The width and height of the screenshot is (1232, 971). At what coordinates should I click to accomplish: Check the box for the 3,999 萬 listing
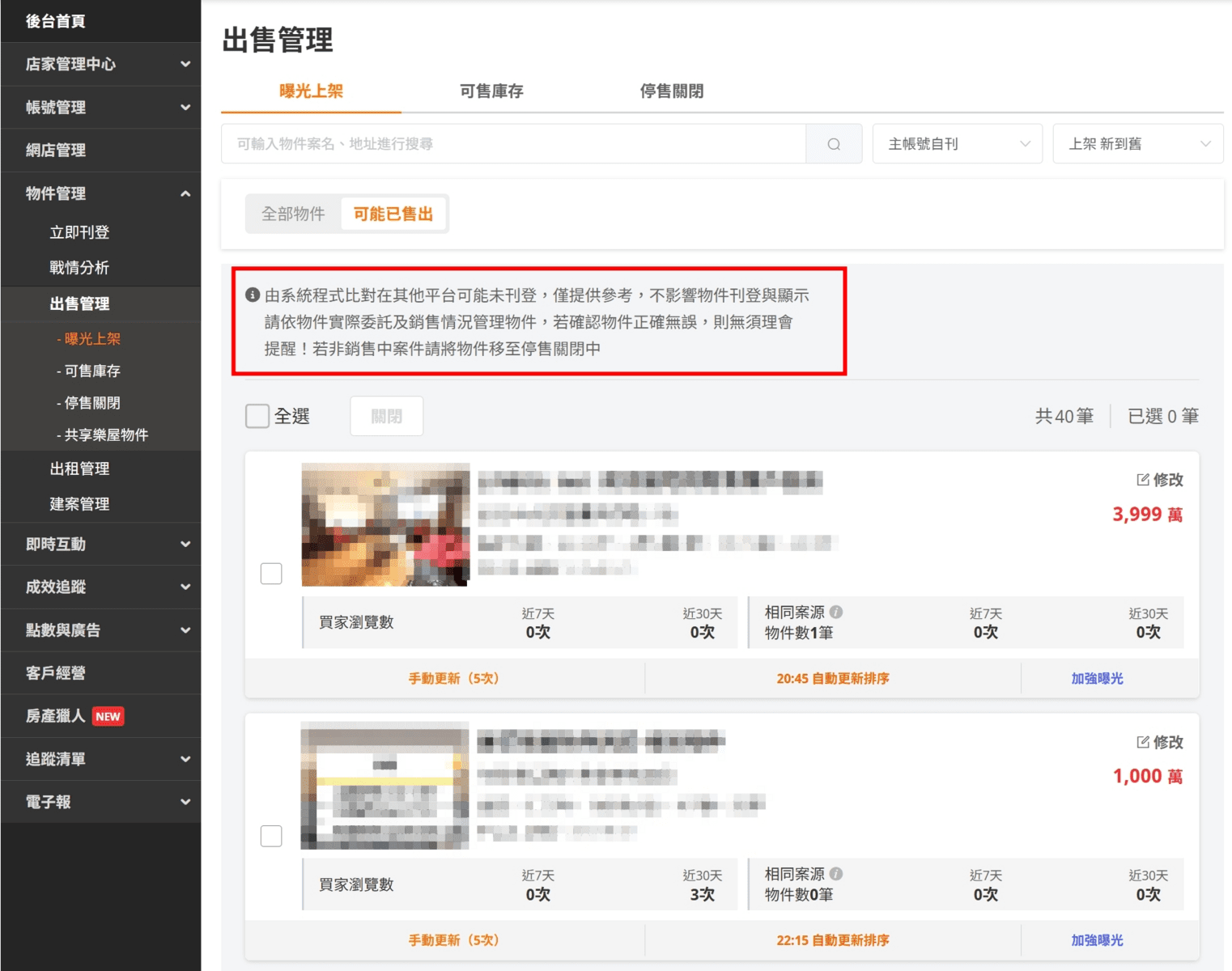[x=271, y=574]
